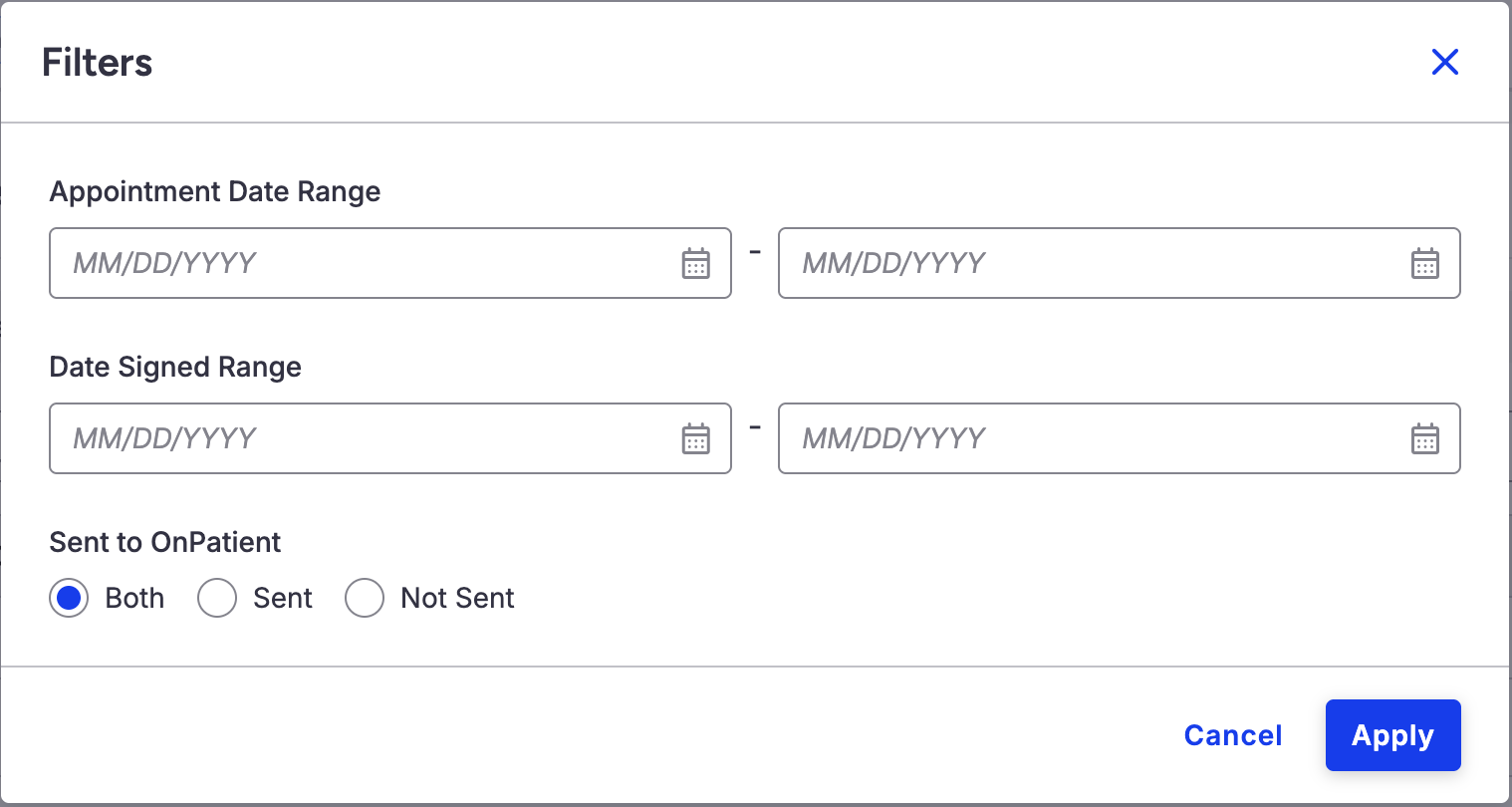Close the Filters dialog with the X icon
This screenshot has width=1512, height=807.
click(1444, 62)
